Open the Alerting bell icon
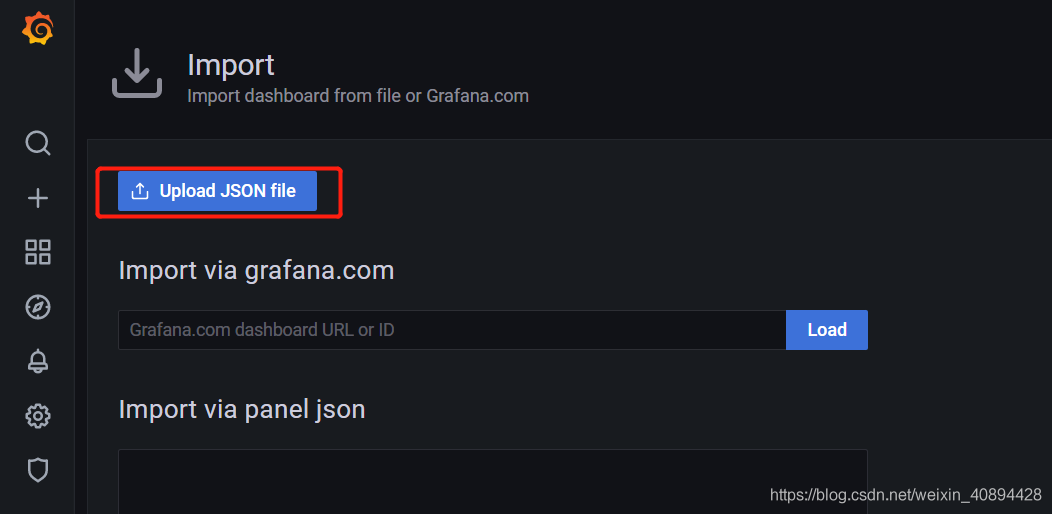Screen dimensions: 1052x514 (38, 361)
